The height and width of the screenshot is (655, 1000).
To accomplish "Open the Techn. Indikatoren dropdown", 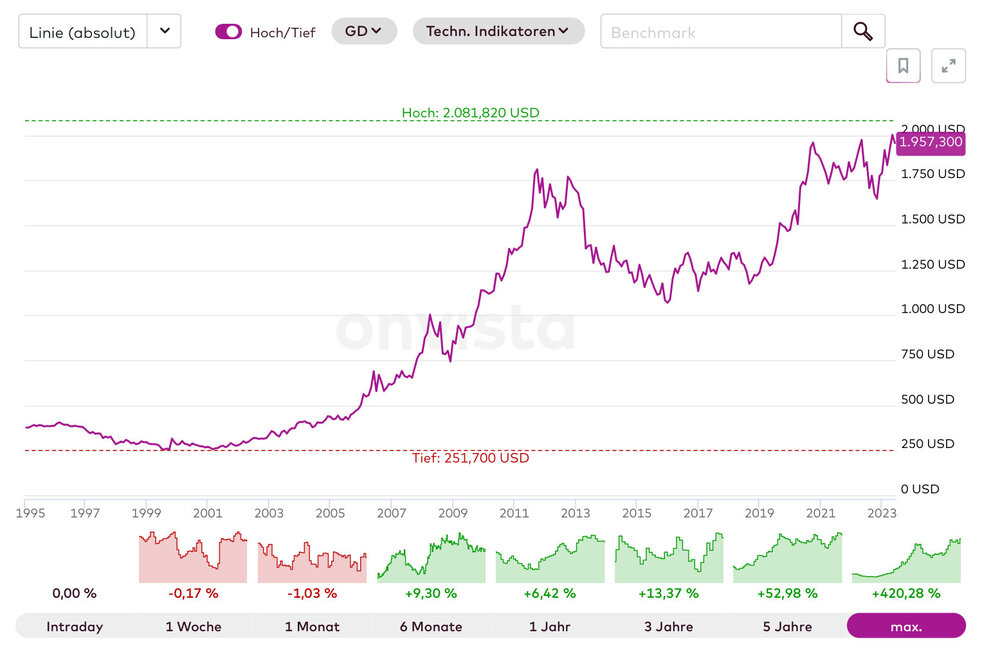I will click(x=497, y=31).
